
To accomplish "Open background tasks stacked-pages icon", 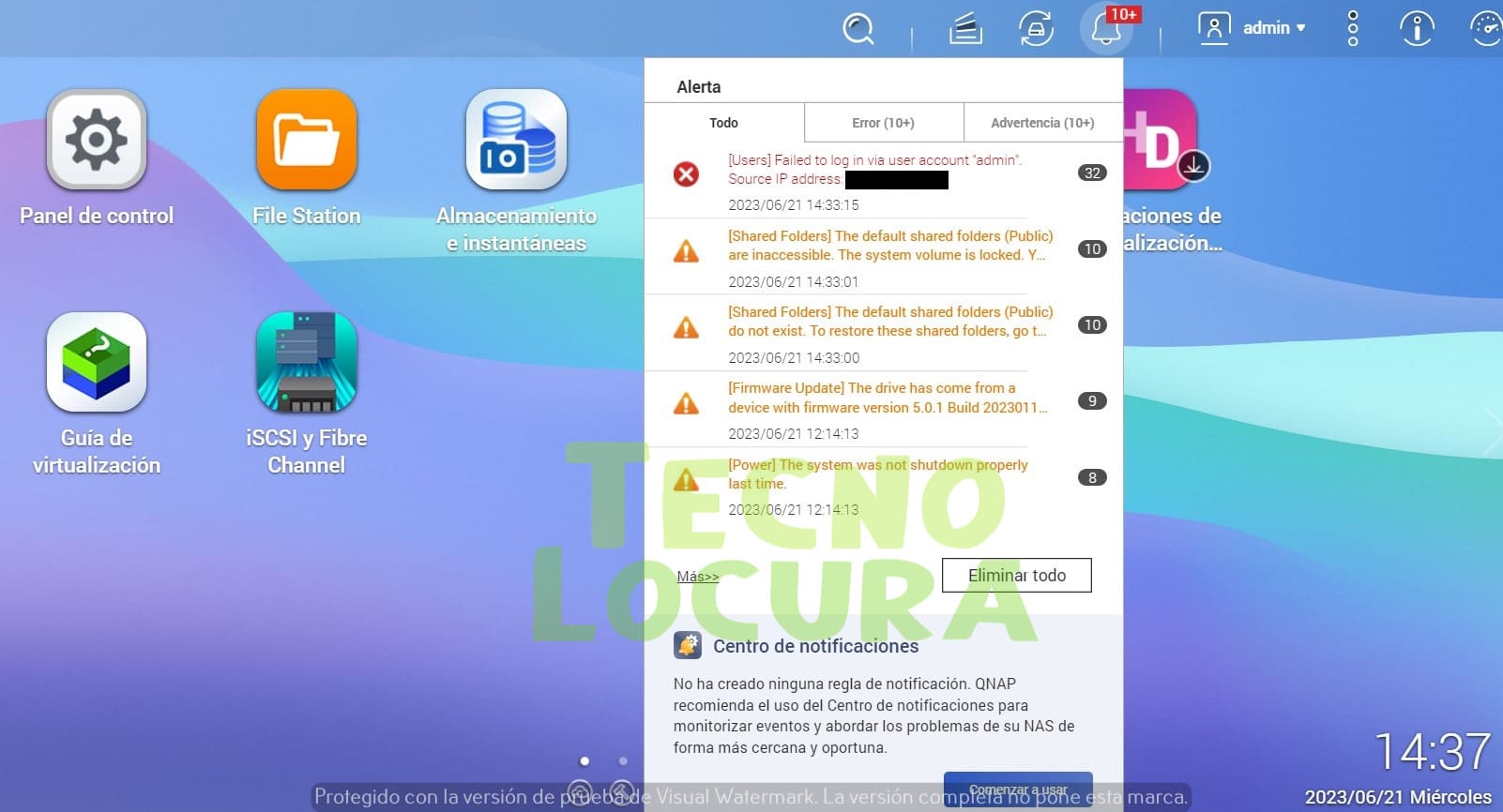I will coord(965,28).
